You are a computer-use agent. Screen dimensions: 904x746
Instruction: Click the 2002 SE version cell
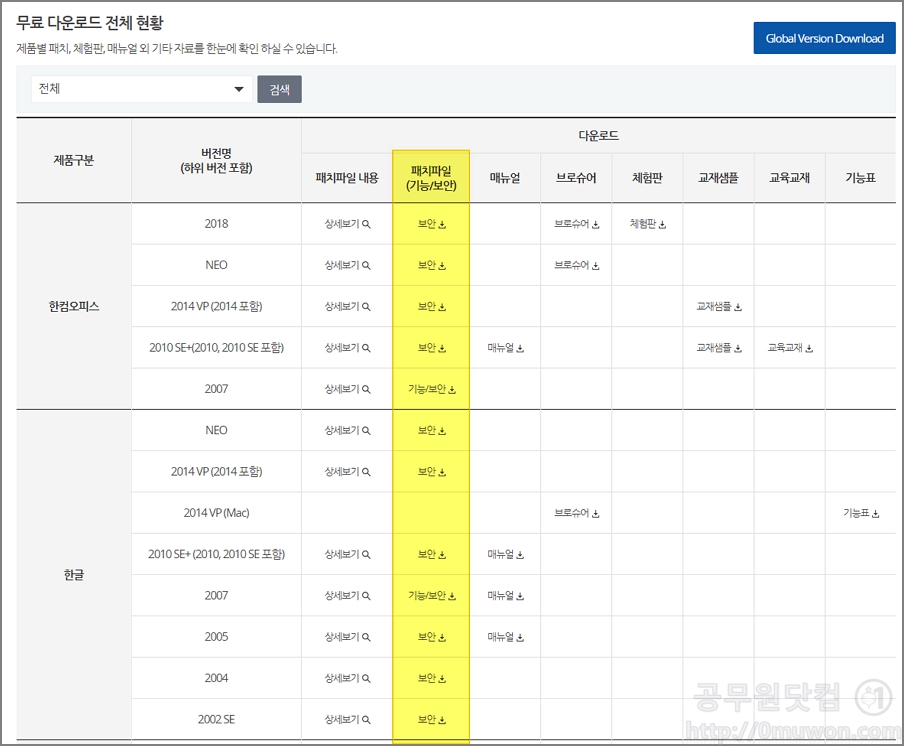click(x=216, y=719)
